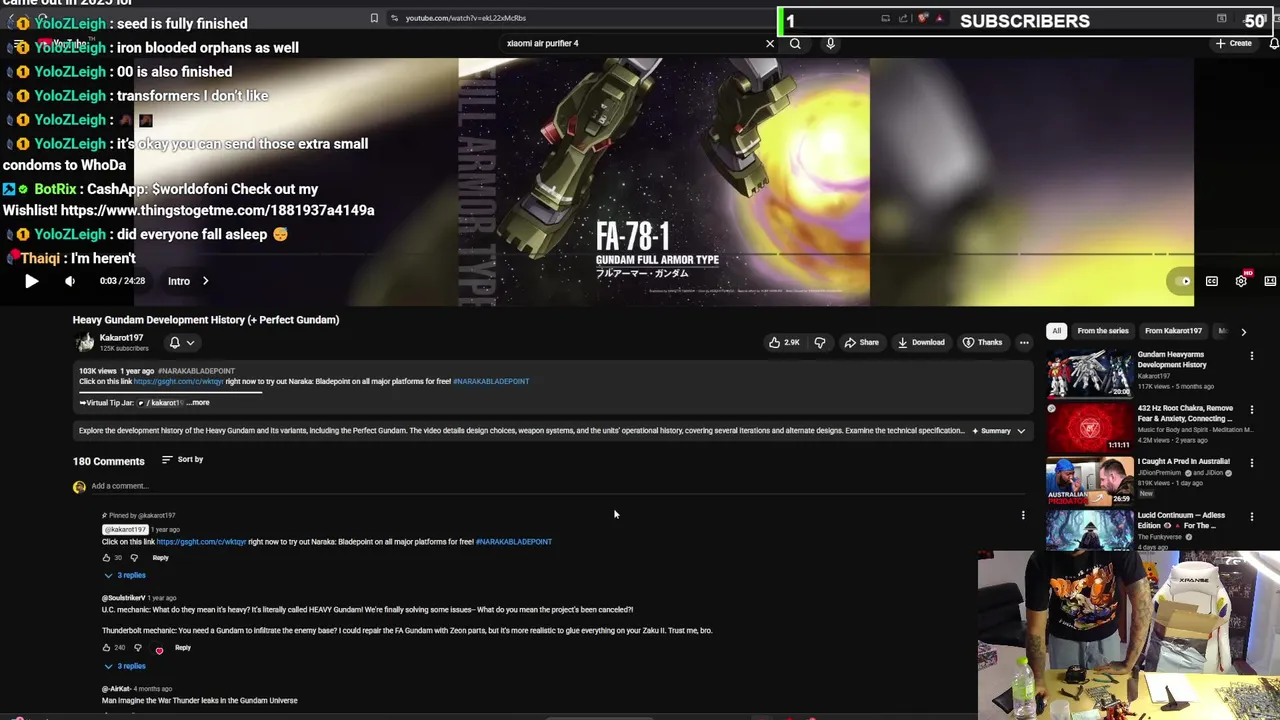The image size is (1280, 720).
Task: Open more actions menu beside Thanks
Action: pyautogui.click(x=1024, y=342)
